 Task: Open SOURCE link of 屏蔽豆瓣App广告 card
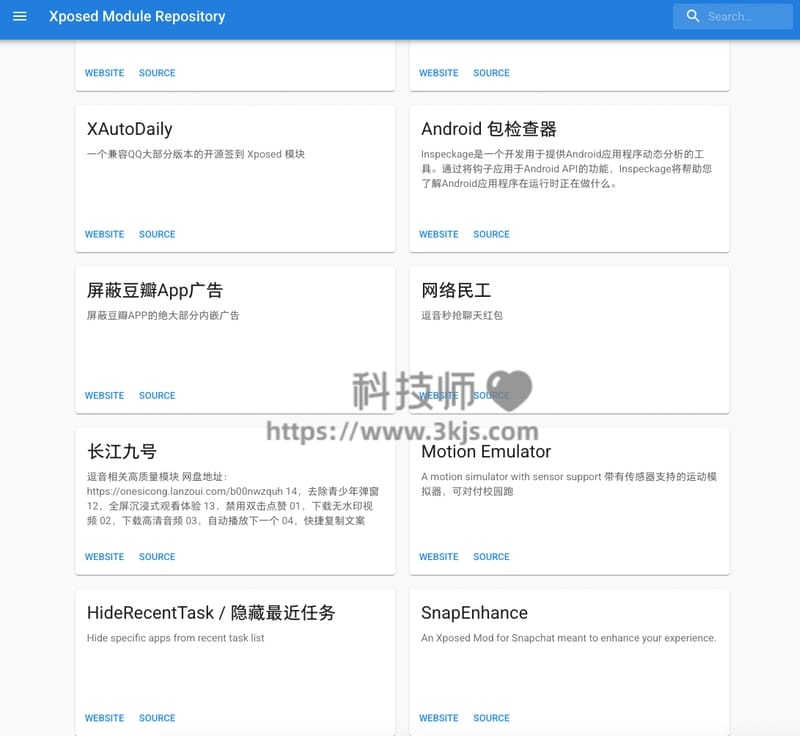click(157, 395)
